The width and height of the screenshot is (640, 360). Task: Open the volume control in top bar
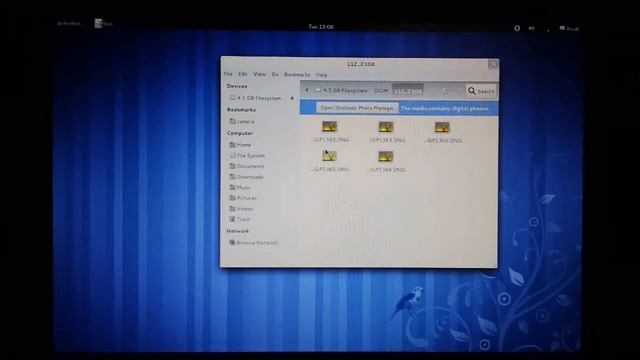click(x=531, y=28)
